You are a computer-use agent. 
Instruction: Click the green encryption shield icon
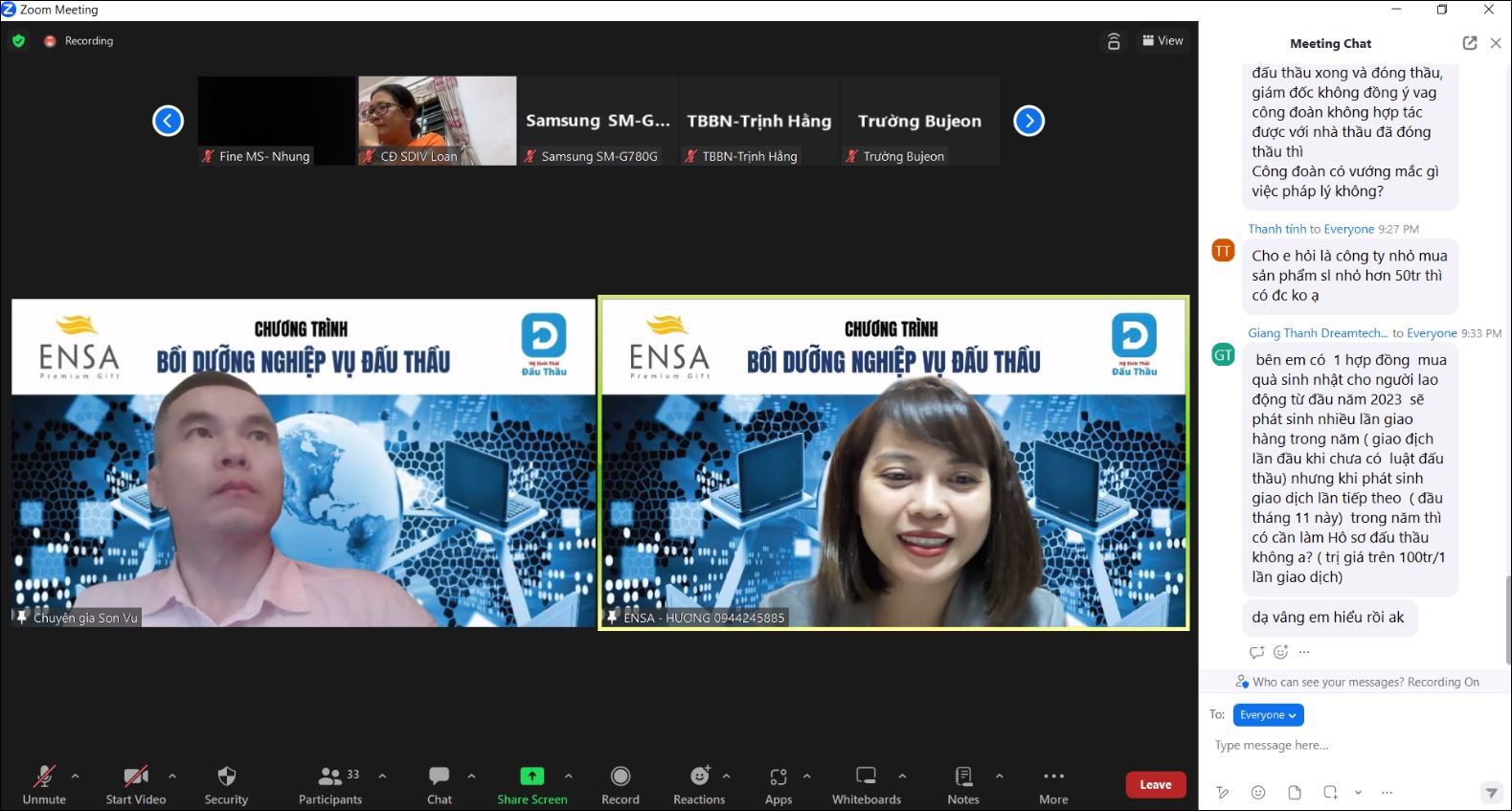18,40
